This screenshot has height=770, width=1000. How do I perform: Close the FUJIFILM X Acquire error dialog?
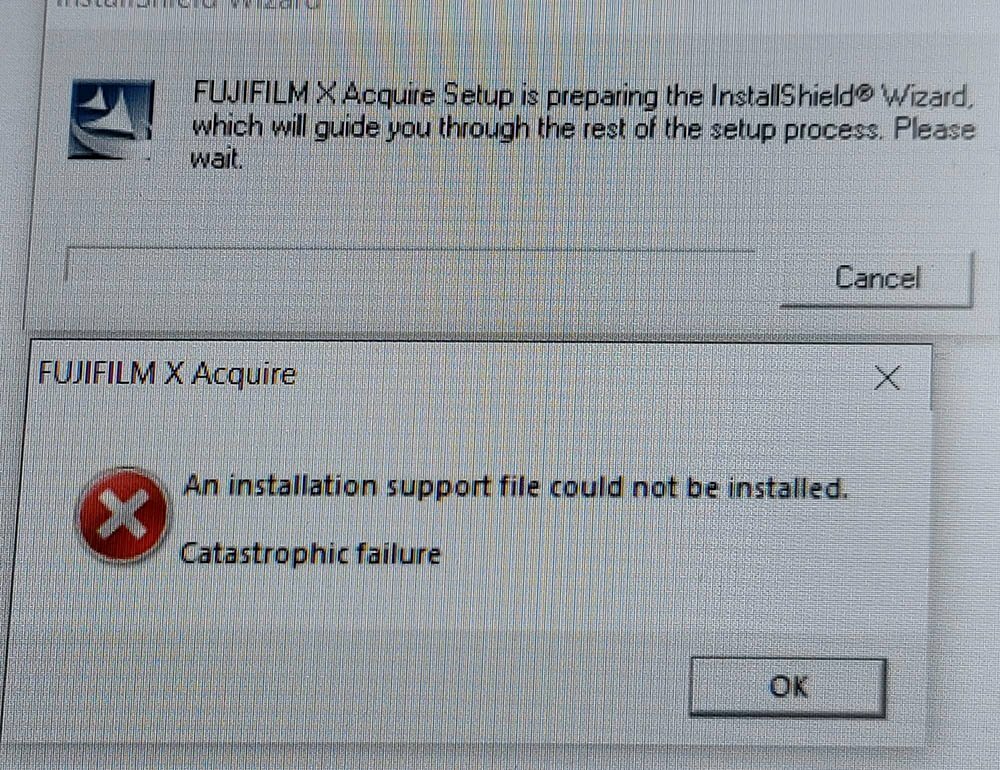(x=886, y=378)
